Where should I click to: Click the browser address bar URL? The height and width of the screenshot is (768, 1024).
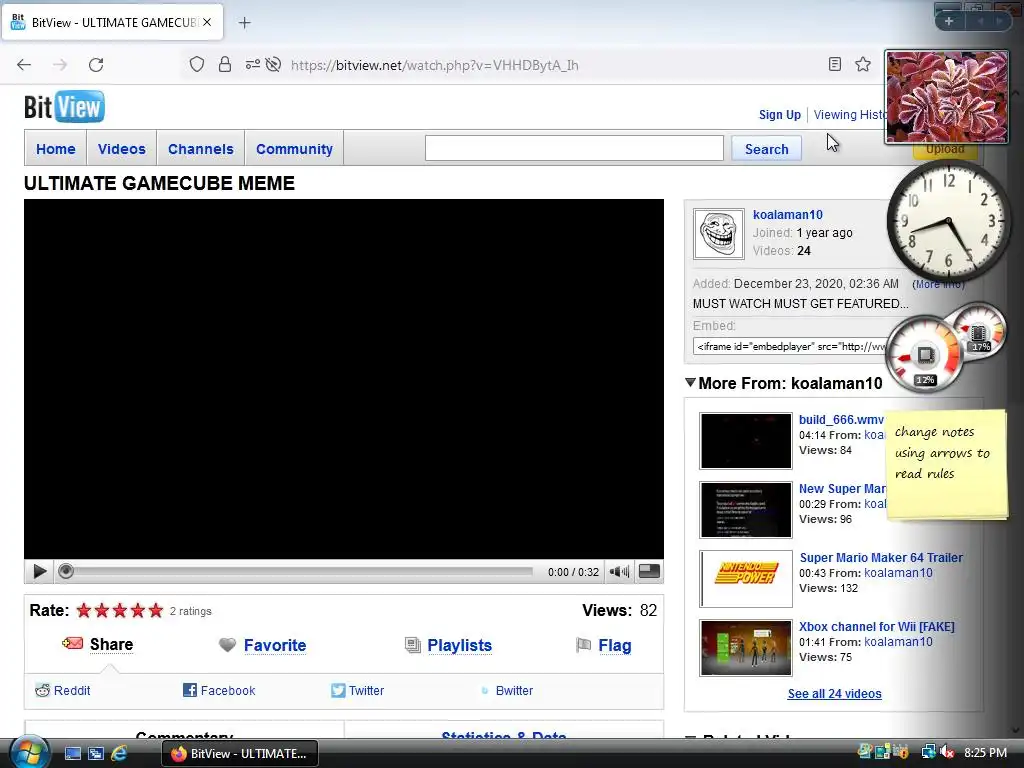pyautogui.click(x=434, y=65)
